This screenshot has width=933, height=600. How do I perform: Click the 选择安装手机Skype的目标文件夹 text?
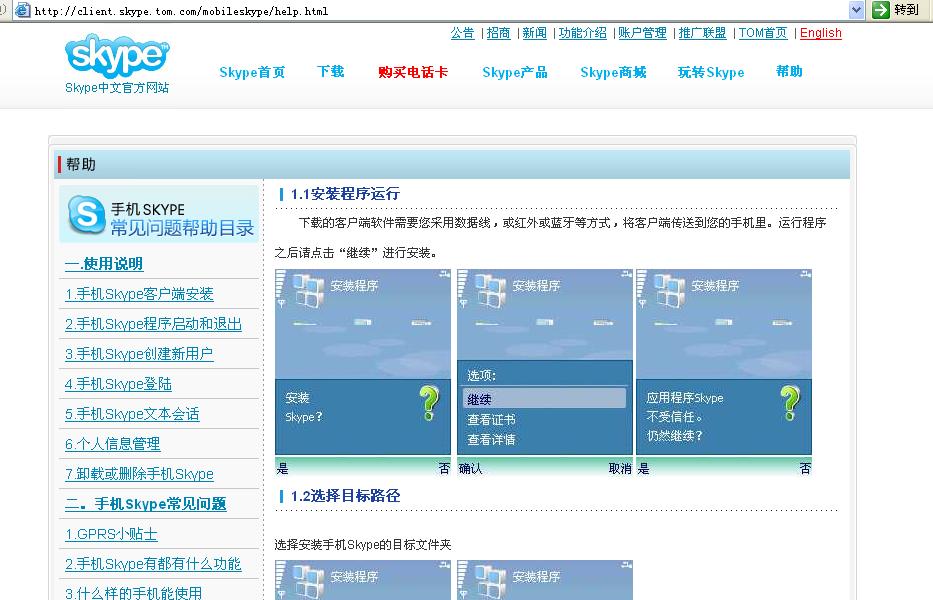(x=363, y=545)
